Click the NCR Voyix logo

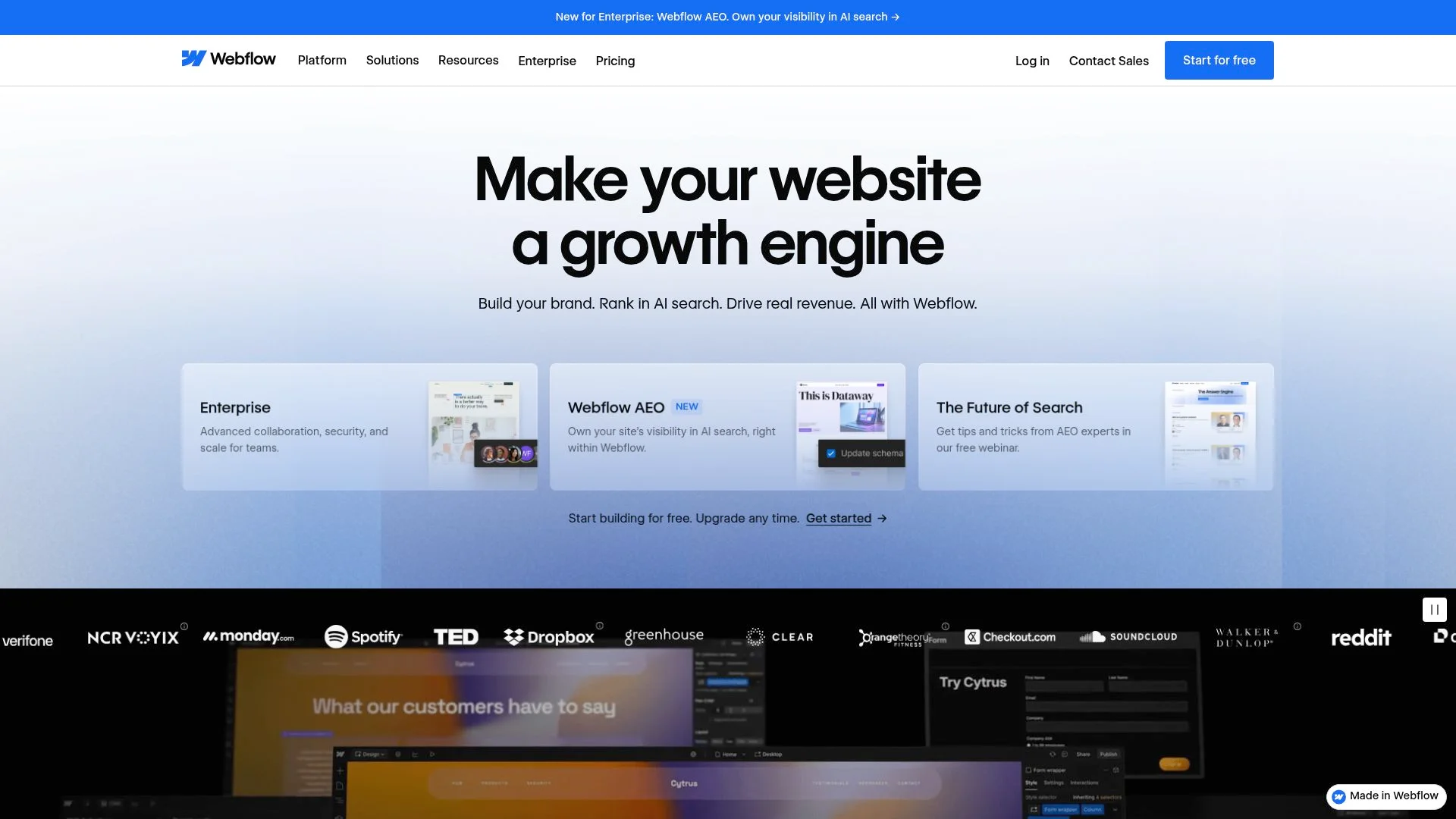[x=133, y=638]
